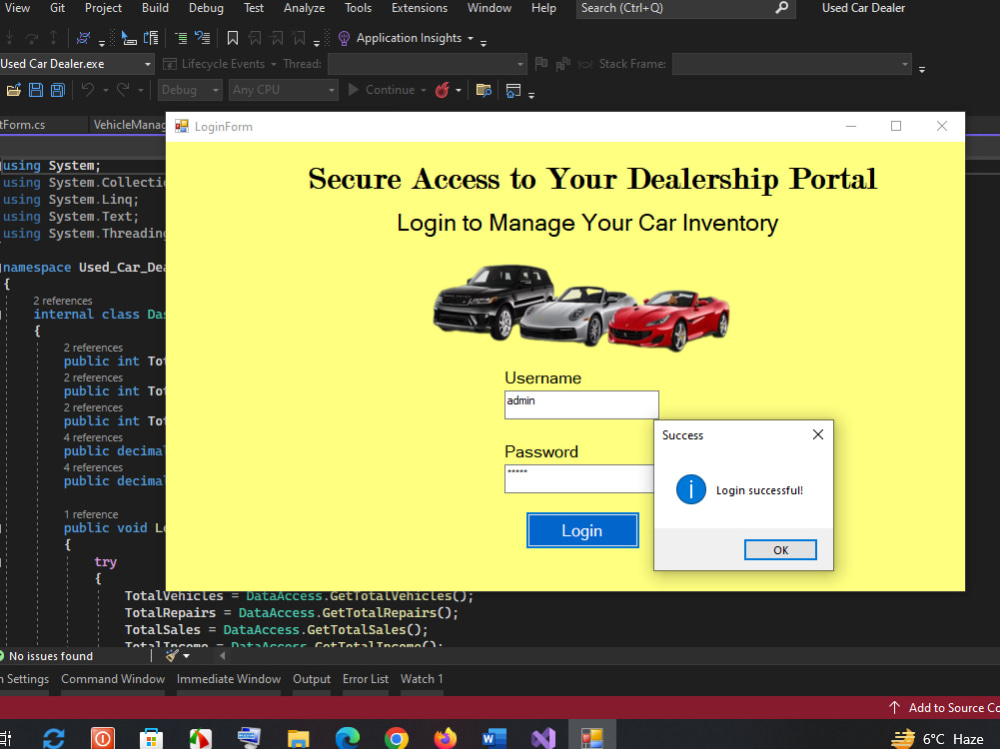The height and width of the screenshot is (749, 1000).
Task: Click the No issues found status indicator
Action: [47, 656]
